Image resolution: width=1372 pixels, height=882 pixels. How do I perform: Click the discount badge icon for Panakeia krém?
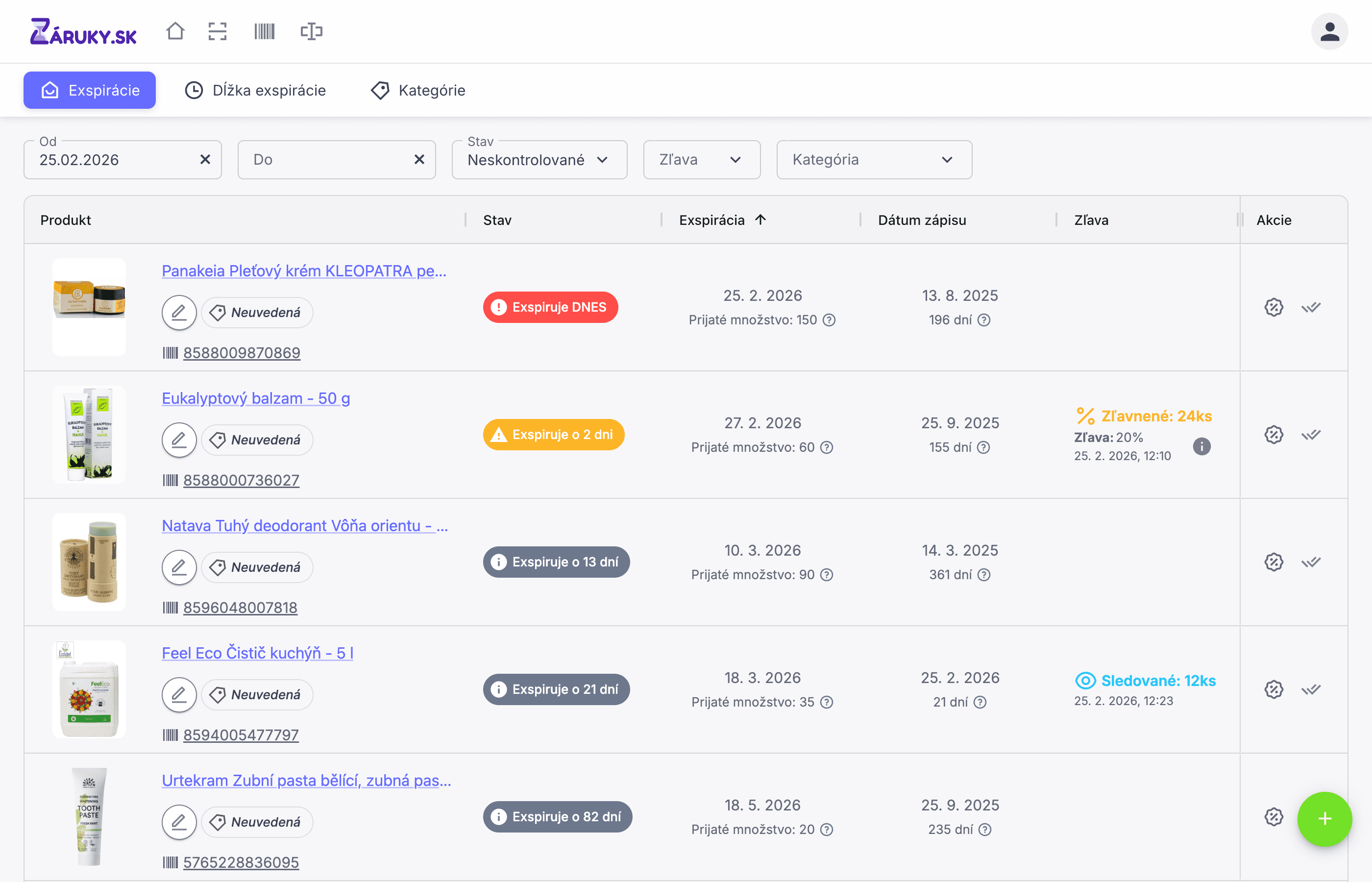click(x=1274, y=308)
